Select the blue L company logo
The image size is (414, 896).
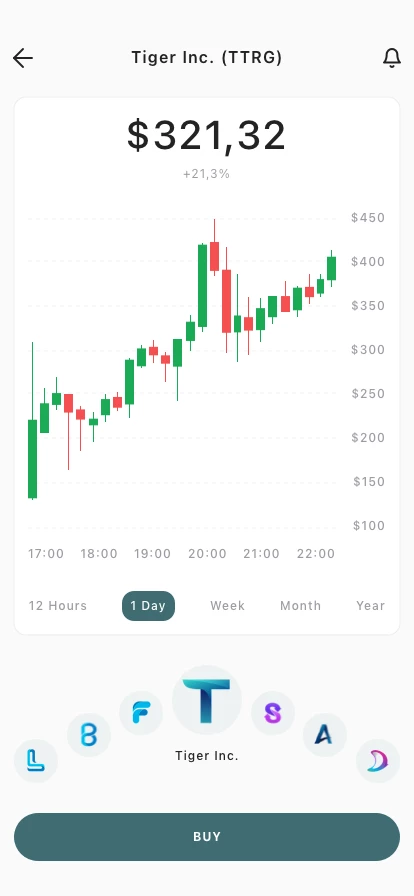coord(35,761)
